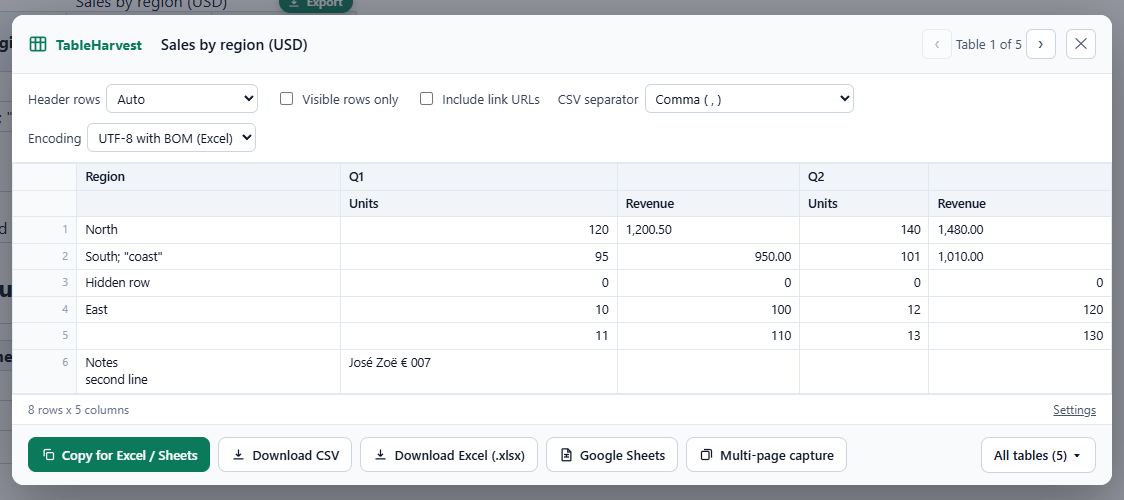Viewport: 1124px width, 500px height.
Task: Click the 'Region' header cell
Action: (x=208, y=177)
